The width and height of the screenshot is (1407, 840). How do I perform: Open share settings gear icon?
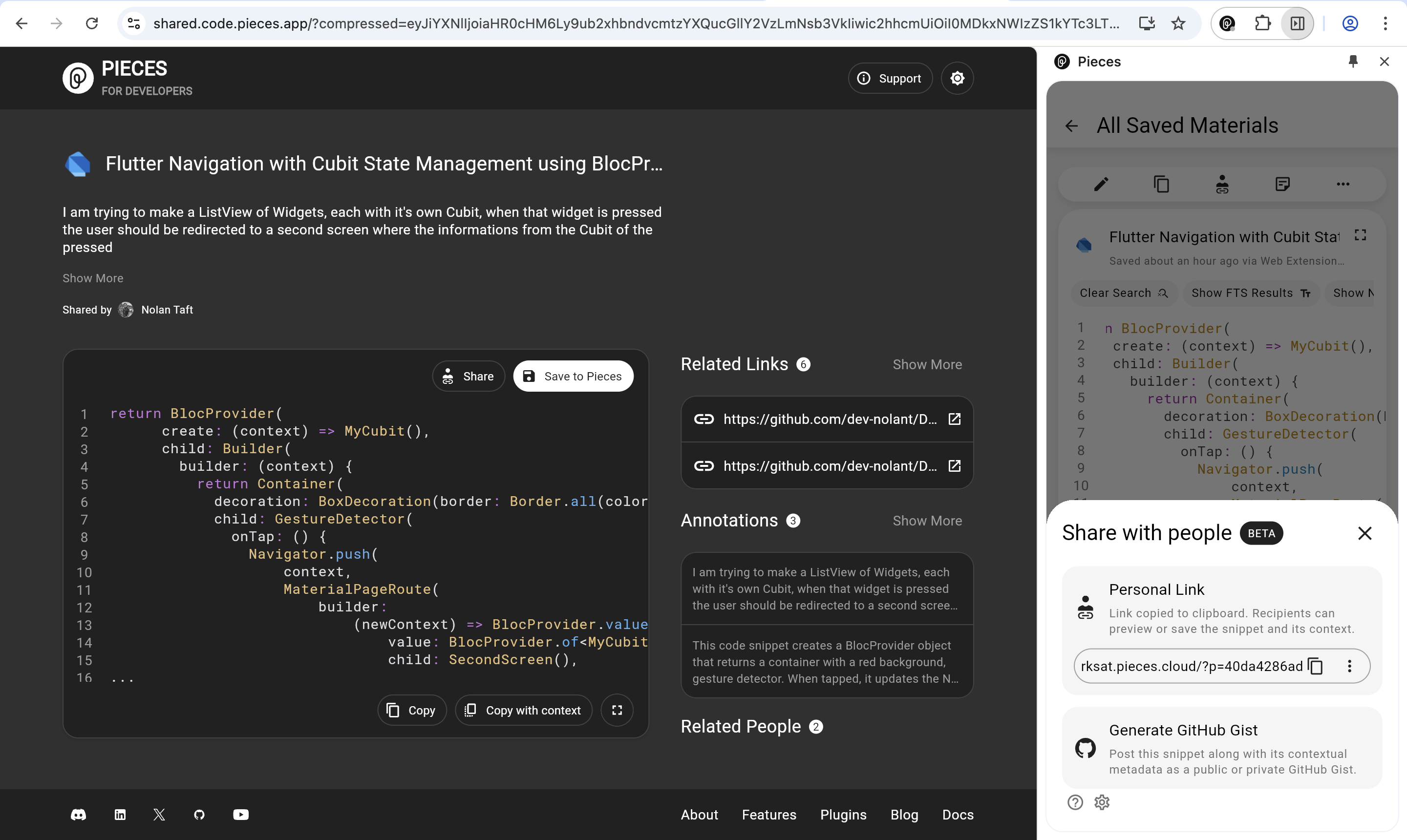tap(1102, 802)
